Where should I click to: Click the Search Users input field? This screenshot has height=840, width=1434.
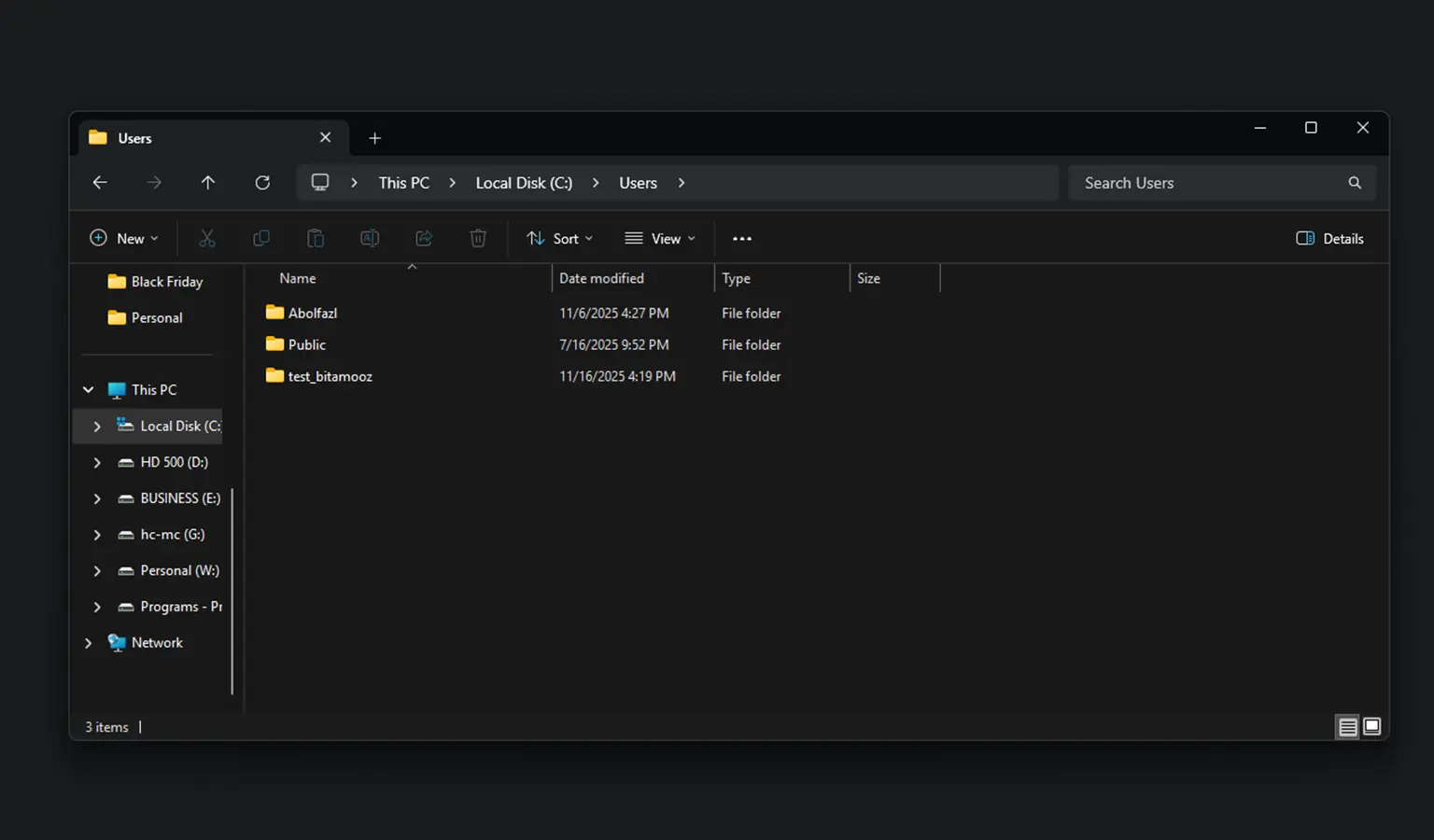pyautogui.click(x=1209, y=183)
